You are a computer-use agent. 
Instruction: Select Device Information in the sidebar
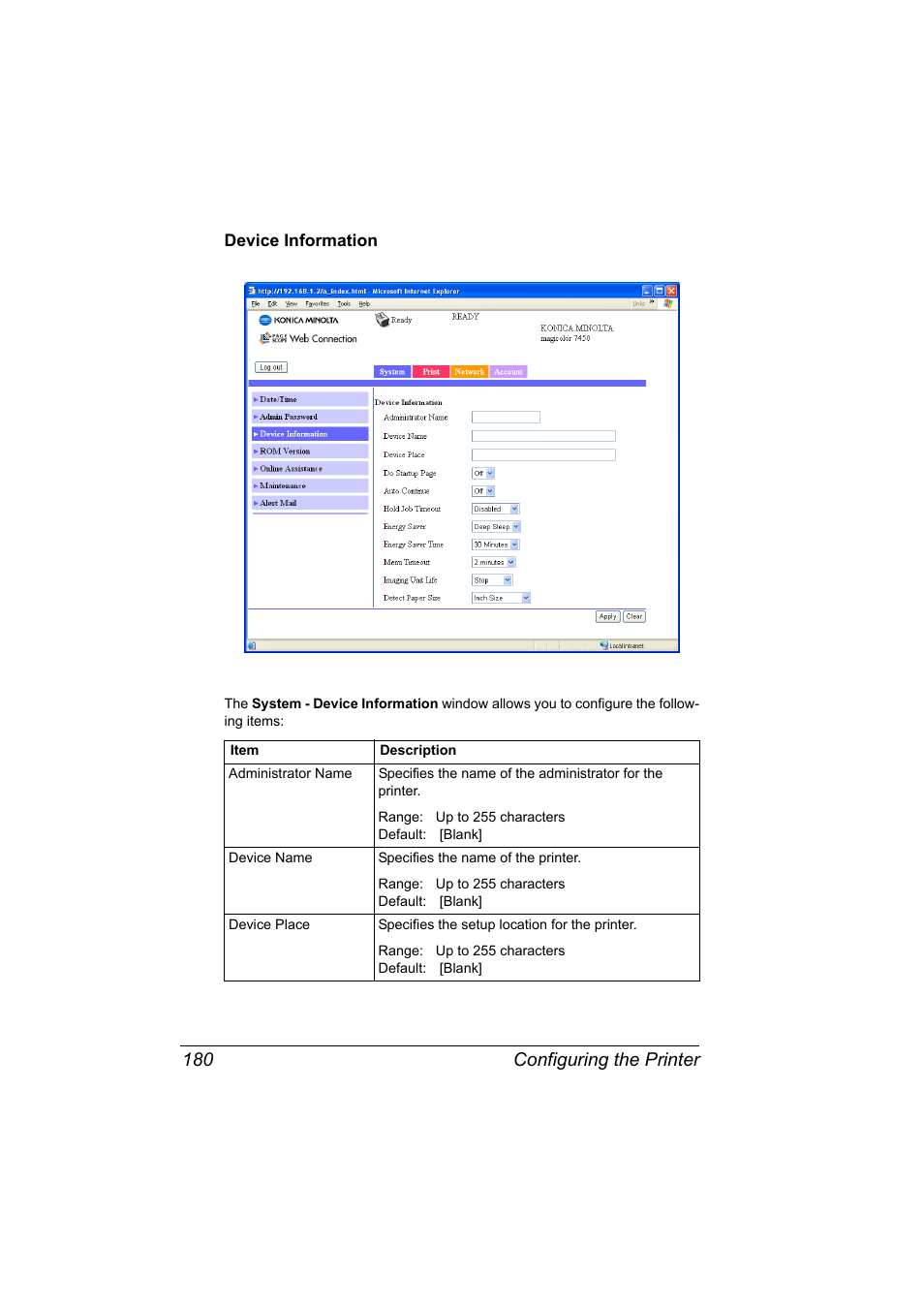[310, 434]
